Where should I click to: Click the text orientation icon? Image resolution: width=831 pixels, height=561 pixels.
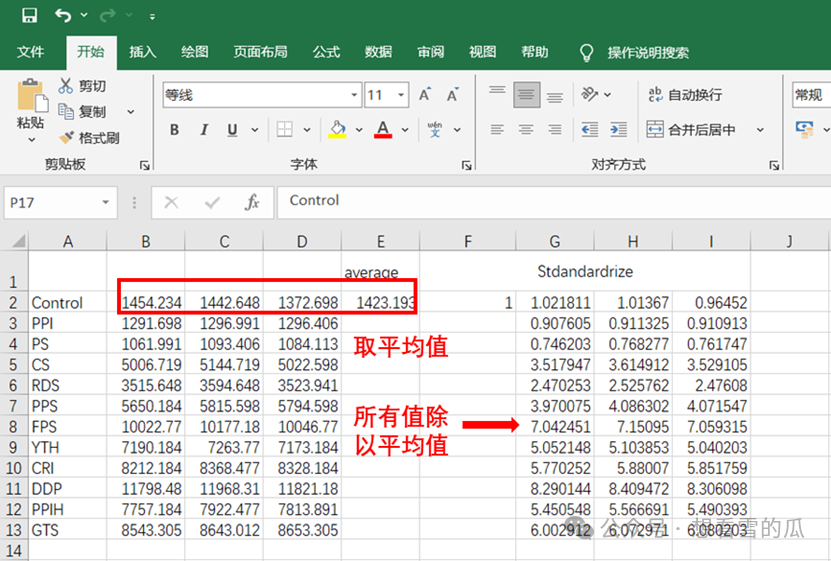pyautogui.click(x=590, y=94)
